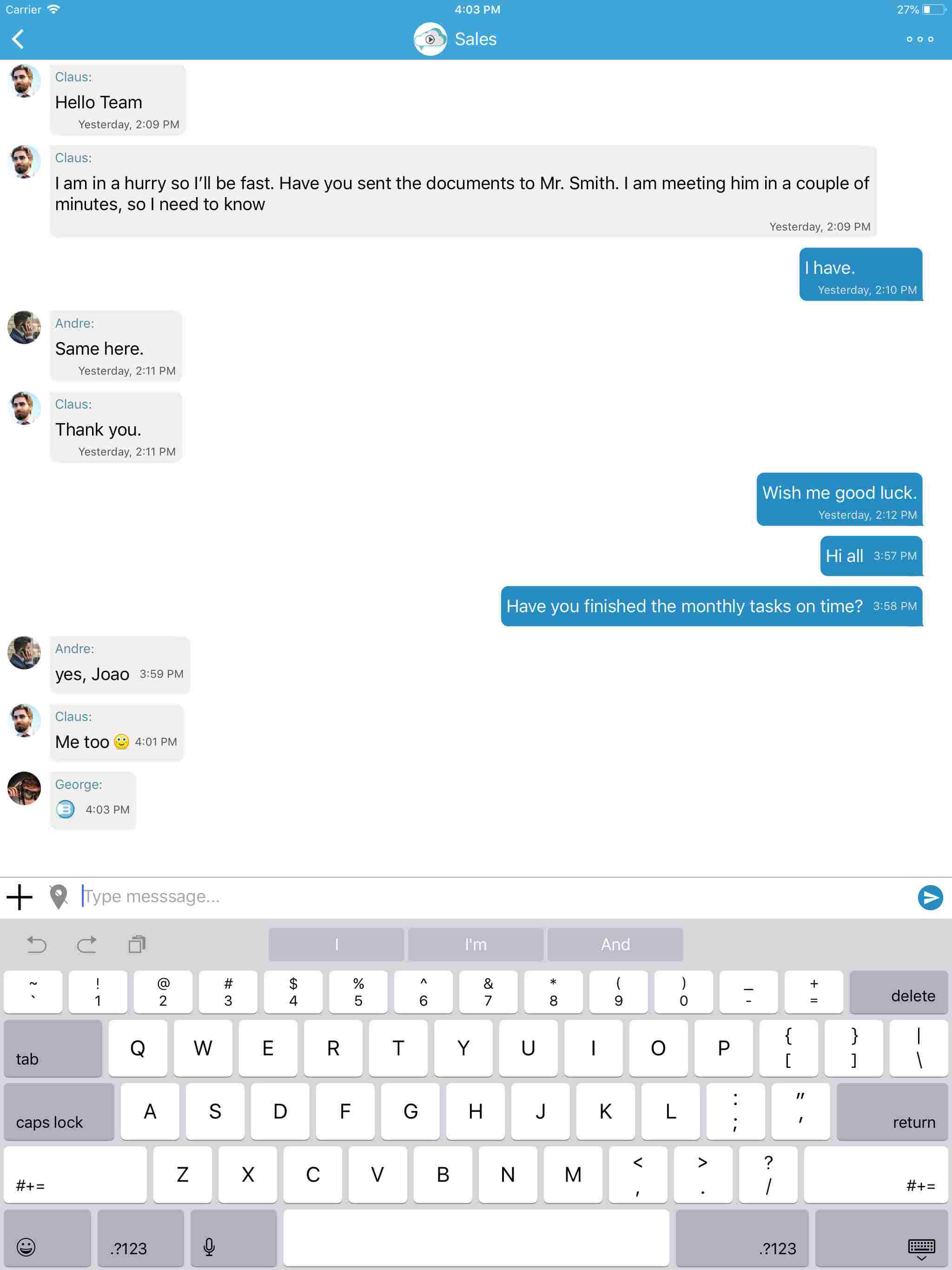Go back using the header back arrow
Screen dimensions: 952x1270
[19, 39]
